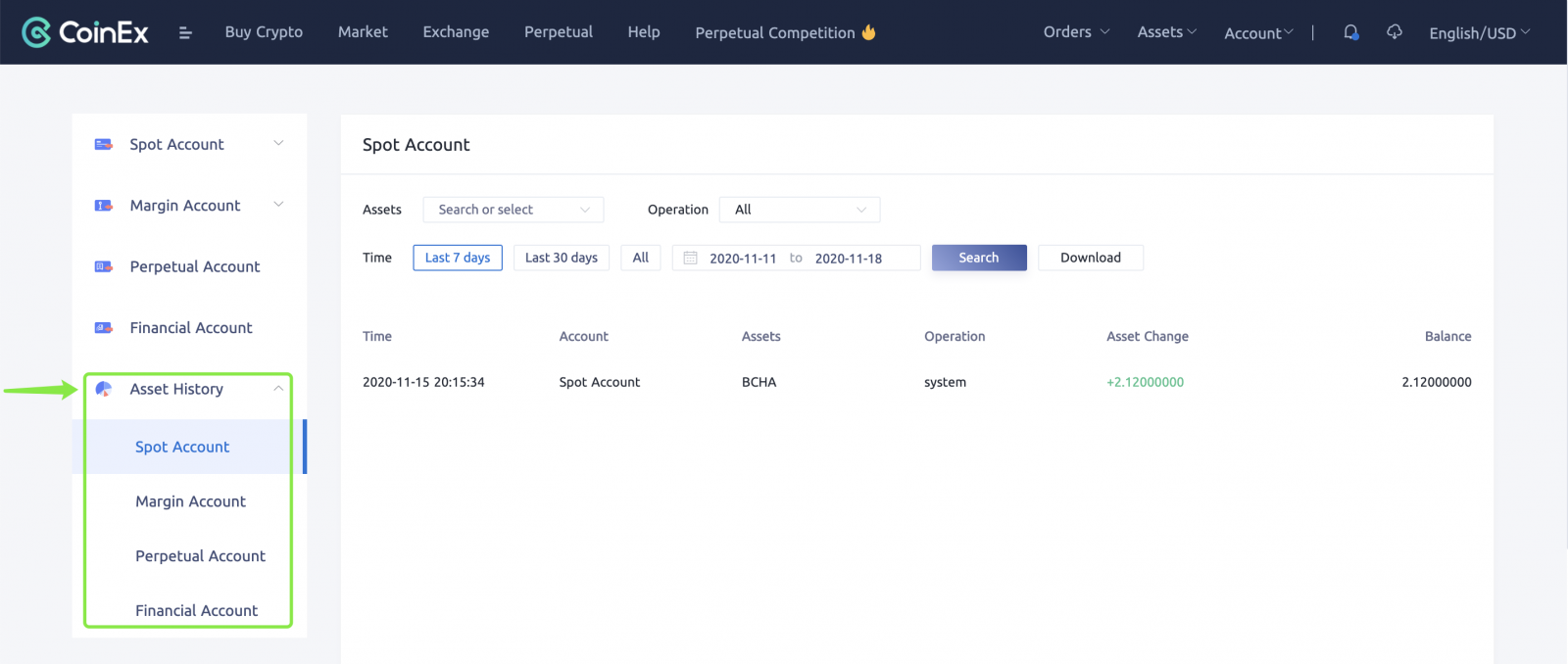The width and height of the screenshot is (1568, 664).
Task: Open the Financial Account sidebar item
Action: 191,328
